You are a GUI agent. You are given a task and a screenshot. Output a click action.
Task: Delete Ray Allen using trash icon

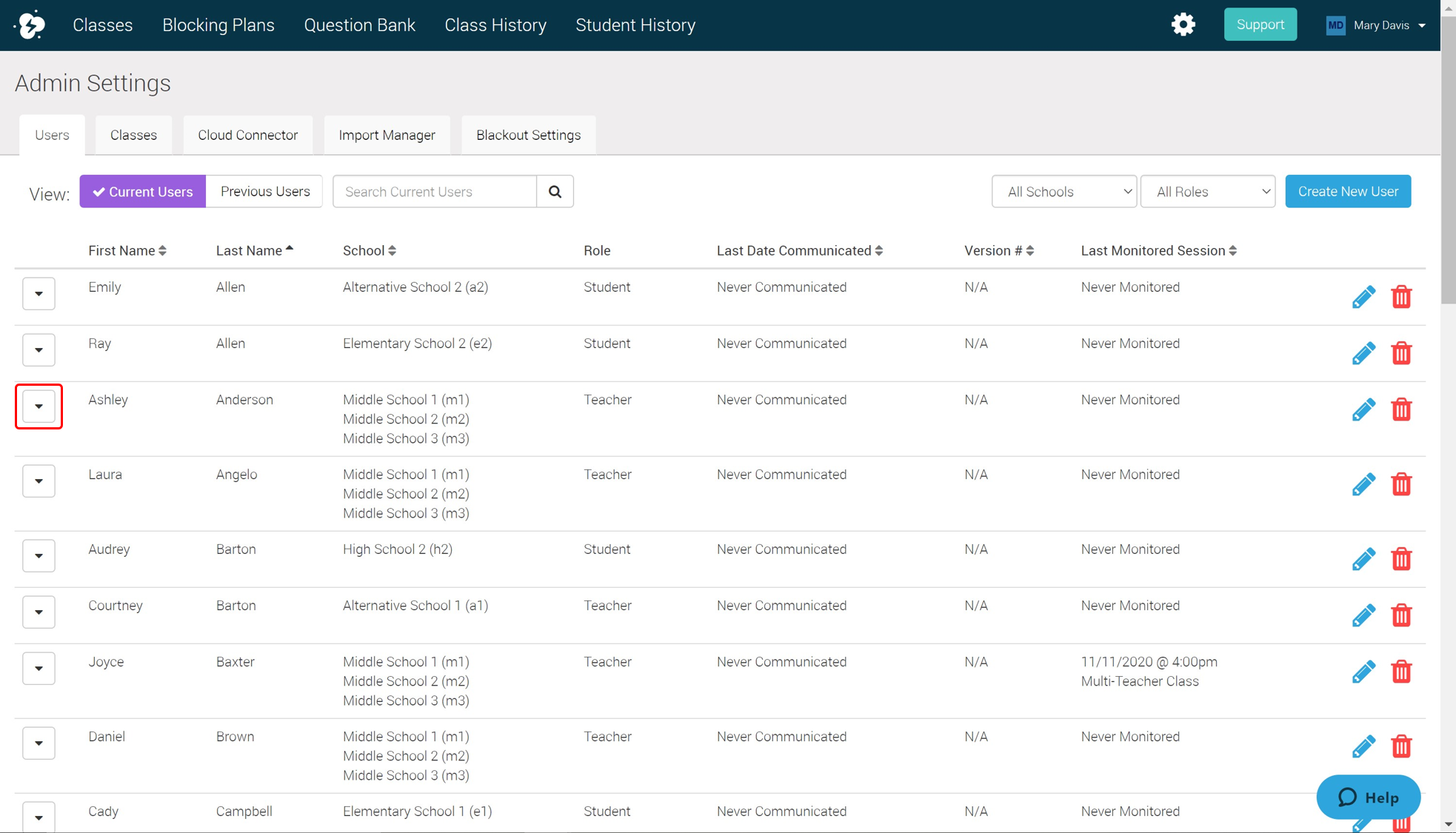click(1400, 353)
